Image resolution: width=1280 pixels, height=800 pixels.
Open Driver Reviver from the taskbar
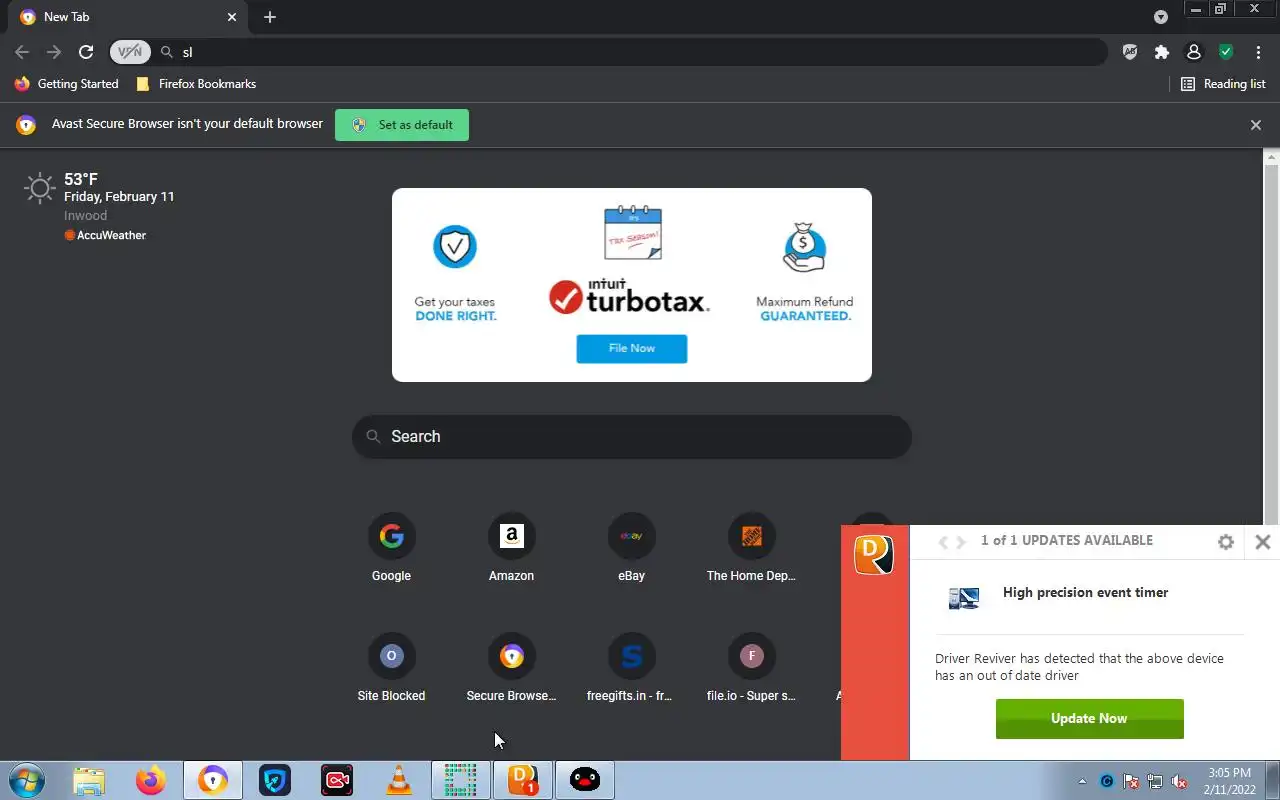(523, 780)
